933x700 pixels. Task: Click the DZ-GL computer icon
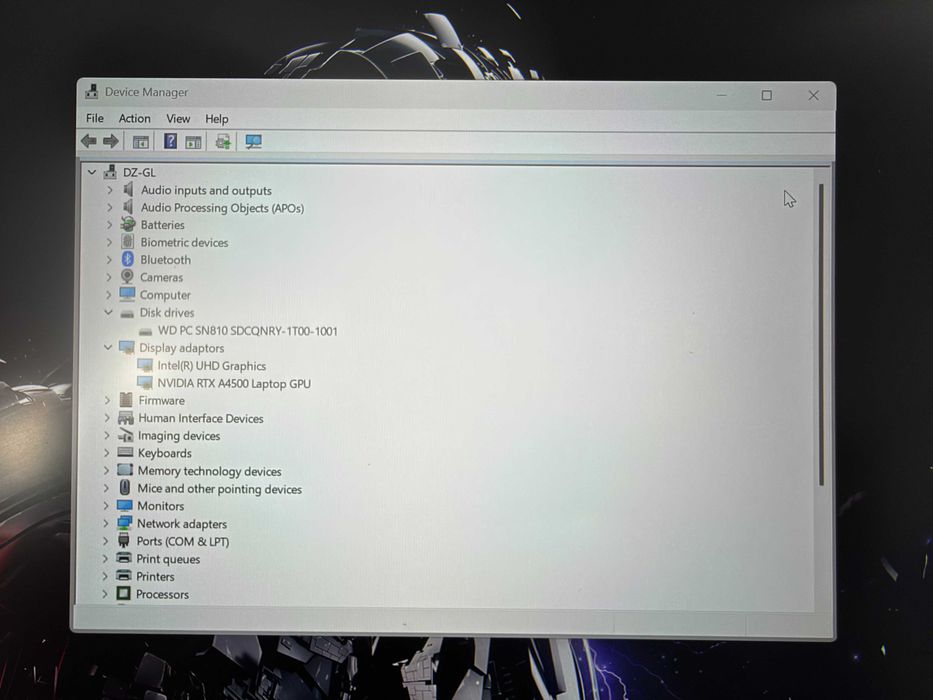point(110,172)
